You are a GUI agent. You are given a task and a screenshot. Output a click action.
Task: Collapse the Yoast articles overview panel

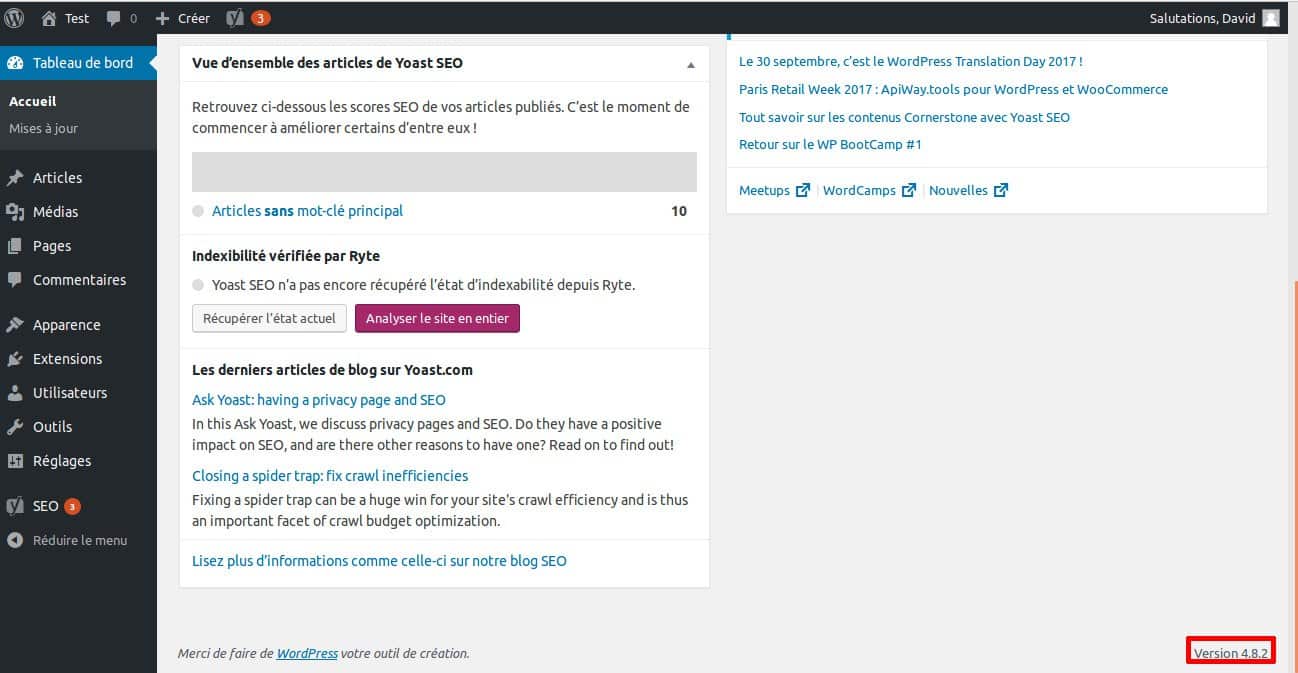pos(689,63)
